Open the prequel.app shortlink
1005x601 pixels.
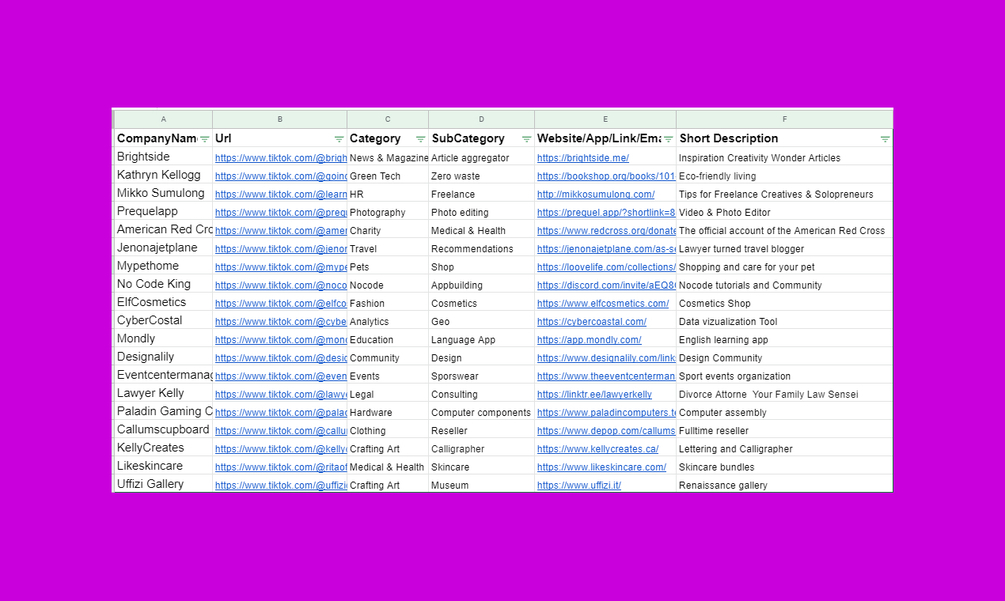[606, 212]
